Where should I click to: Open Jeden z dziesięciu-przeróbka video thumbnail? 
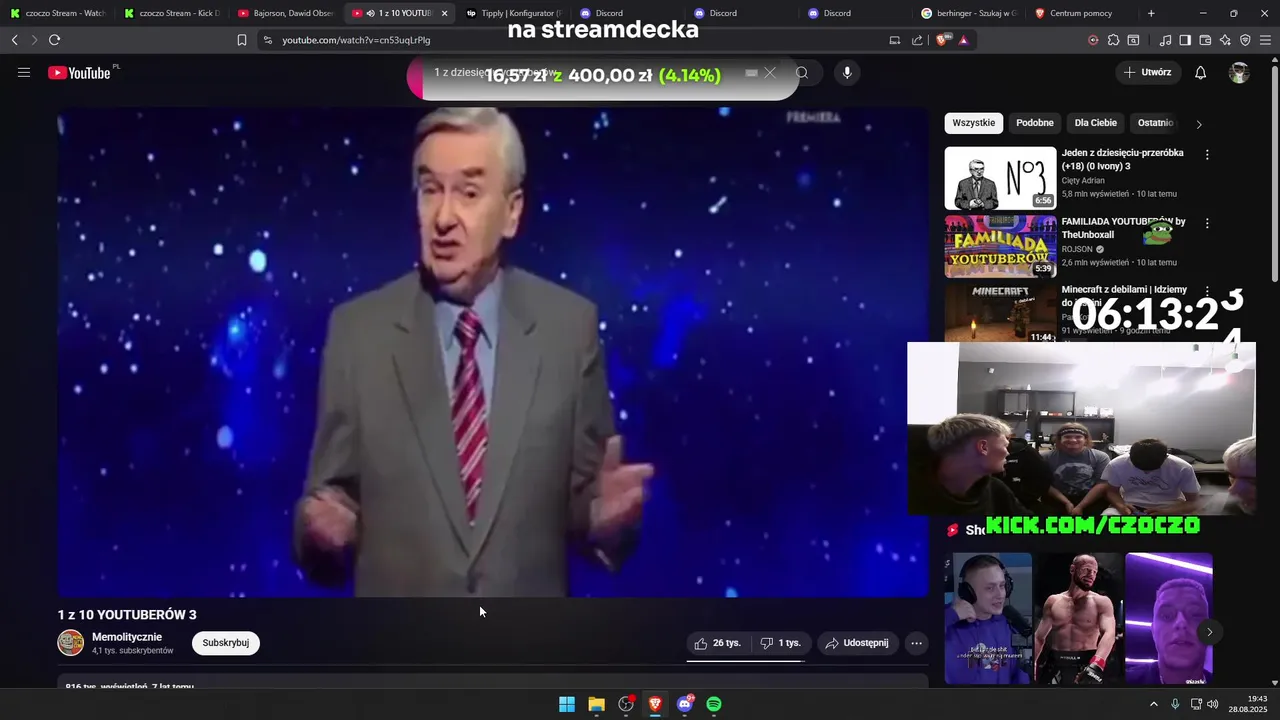point(1000,178)
